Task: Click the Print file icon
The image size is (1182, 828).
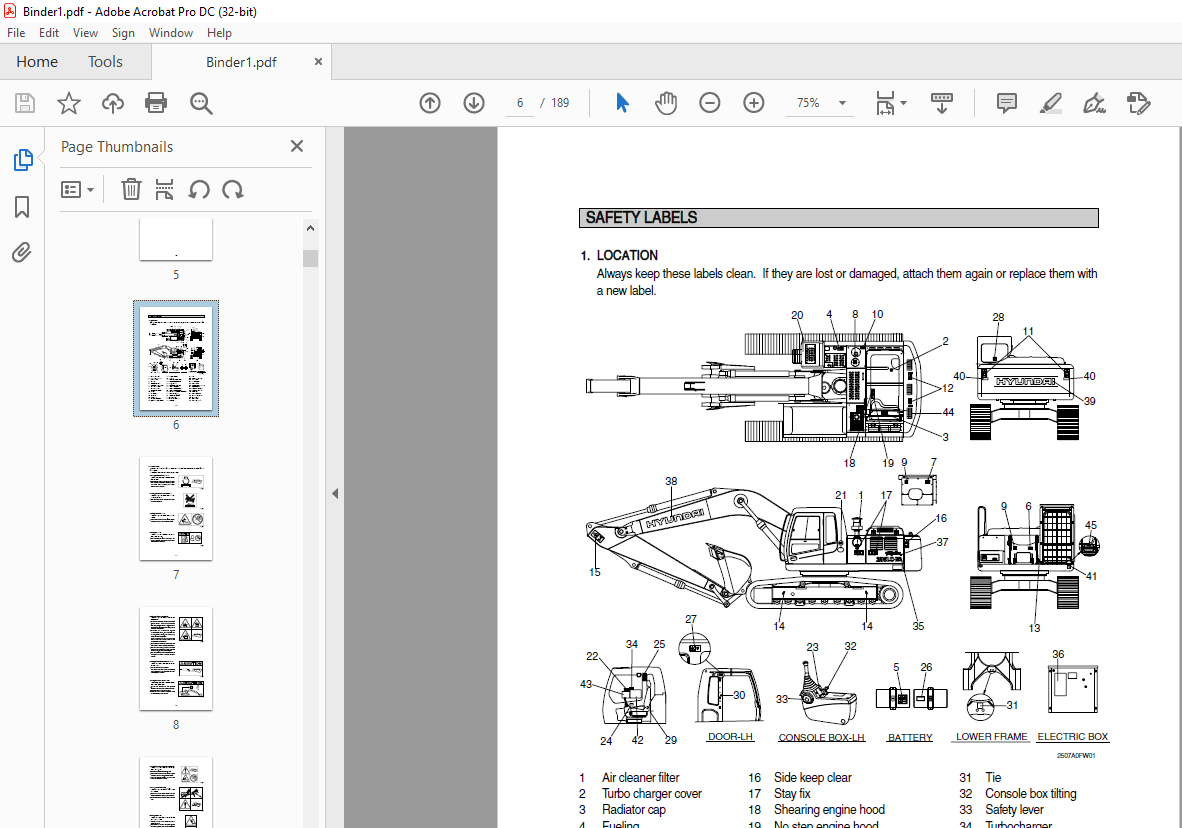Action: 156,103
